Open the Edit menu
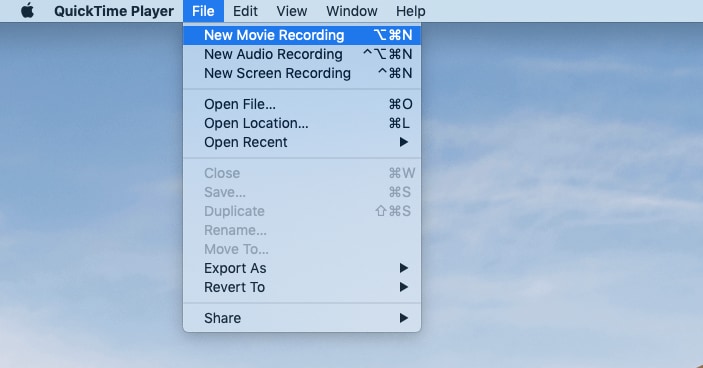Viewport: 703px width, 368px height. [245, 11]
